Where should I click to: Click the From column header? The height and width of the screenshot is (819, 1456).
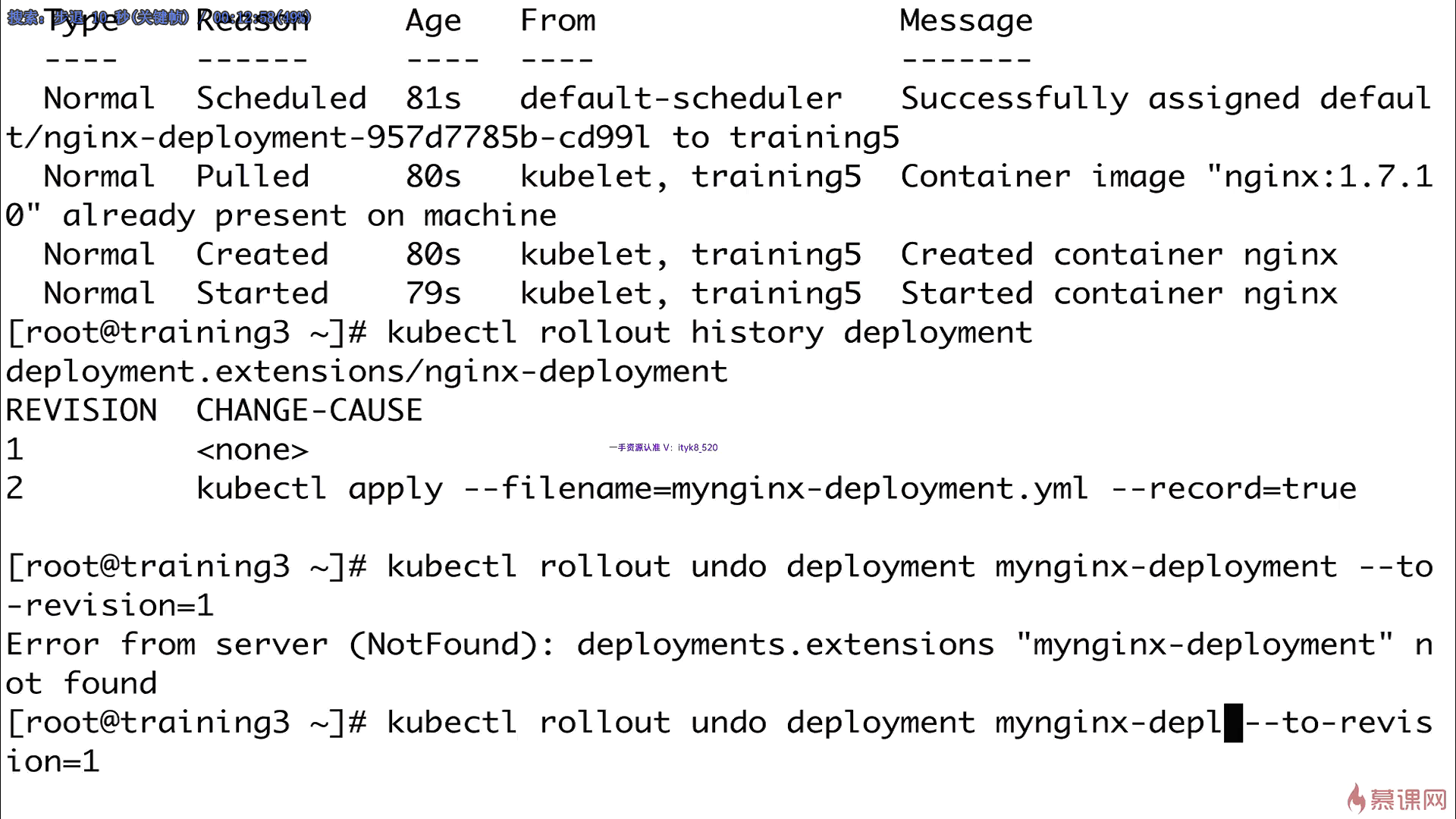557,20
